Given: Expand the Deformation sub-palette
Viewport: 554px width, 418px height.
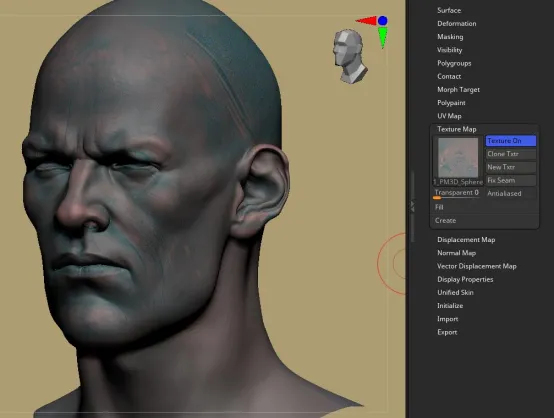Looking at the screenshot, I should (x=456, y=23).
